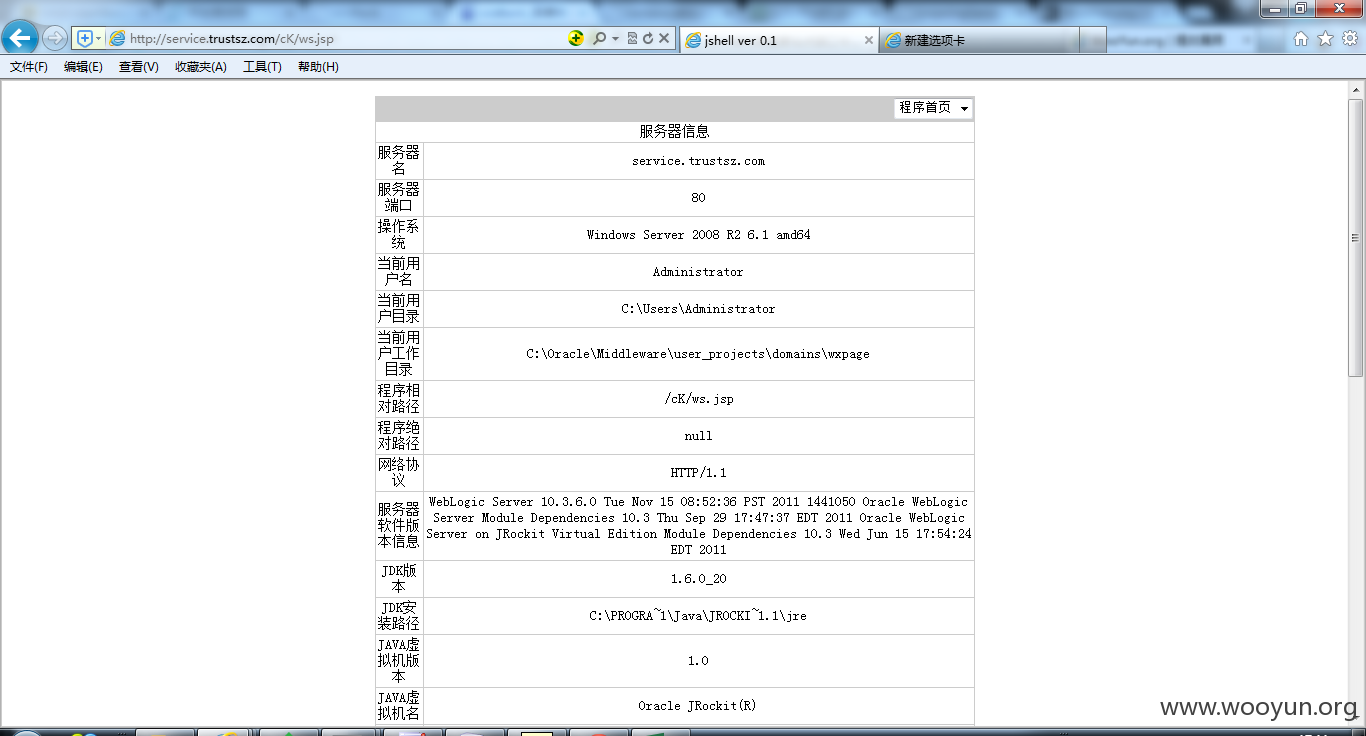Click the 服务器端口 row label
This screenshot has height=736, width=1366.
coord(399,198)
